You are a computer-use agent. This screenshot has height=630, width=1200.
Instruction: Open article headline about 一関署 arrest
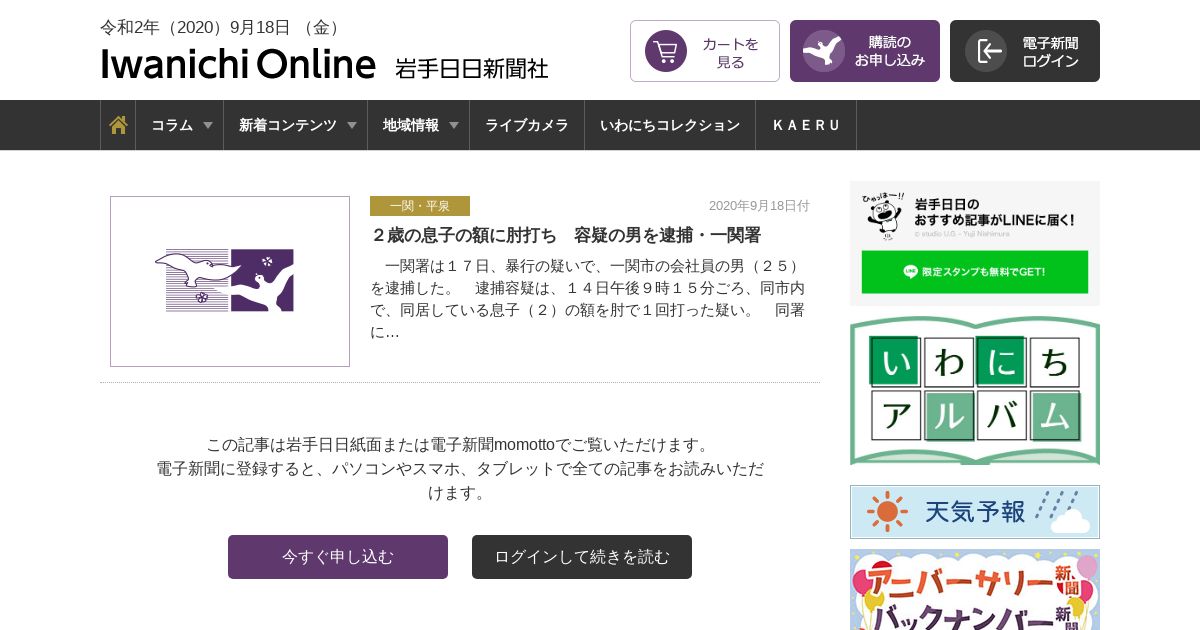(566, 235)
